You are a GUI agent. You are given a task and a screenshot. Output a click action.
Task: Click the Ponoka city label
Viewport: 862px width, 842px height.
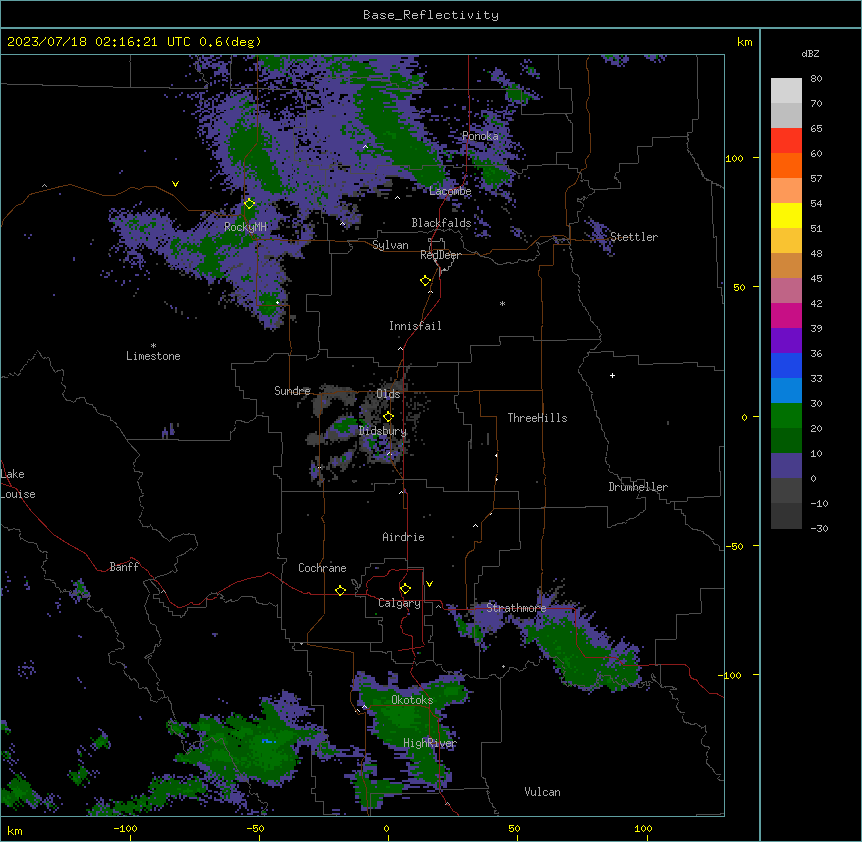point(480,136)
